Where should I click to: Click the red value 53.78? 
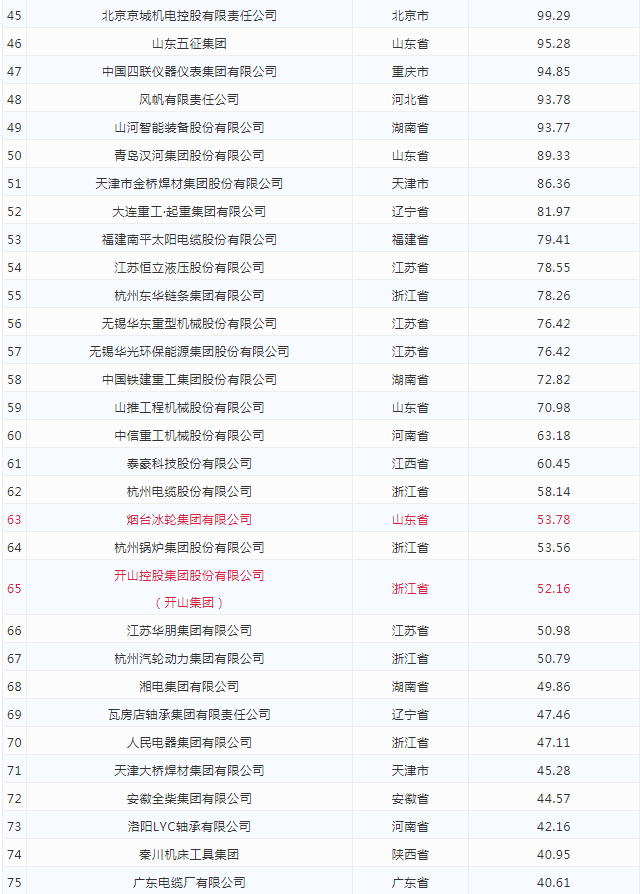[553, 518]
